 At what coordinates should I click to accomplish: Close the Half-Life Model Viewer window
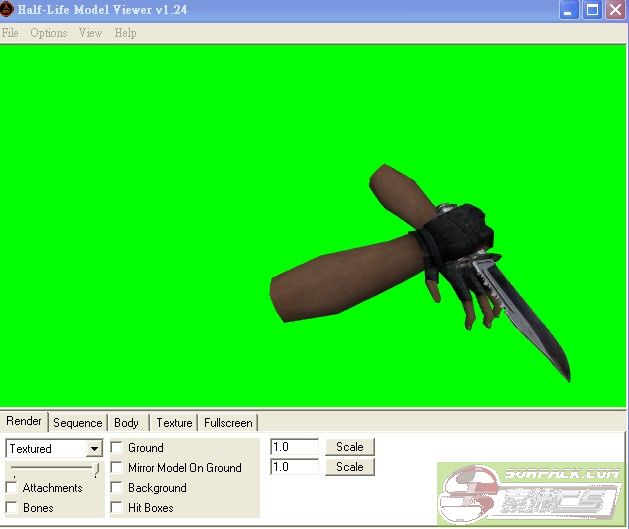[615, 11]
